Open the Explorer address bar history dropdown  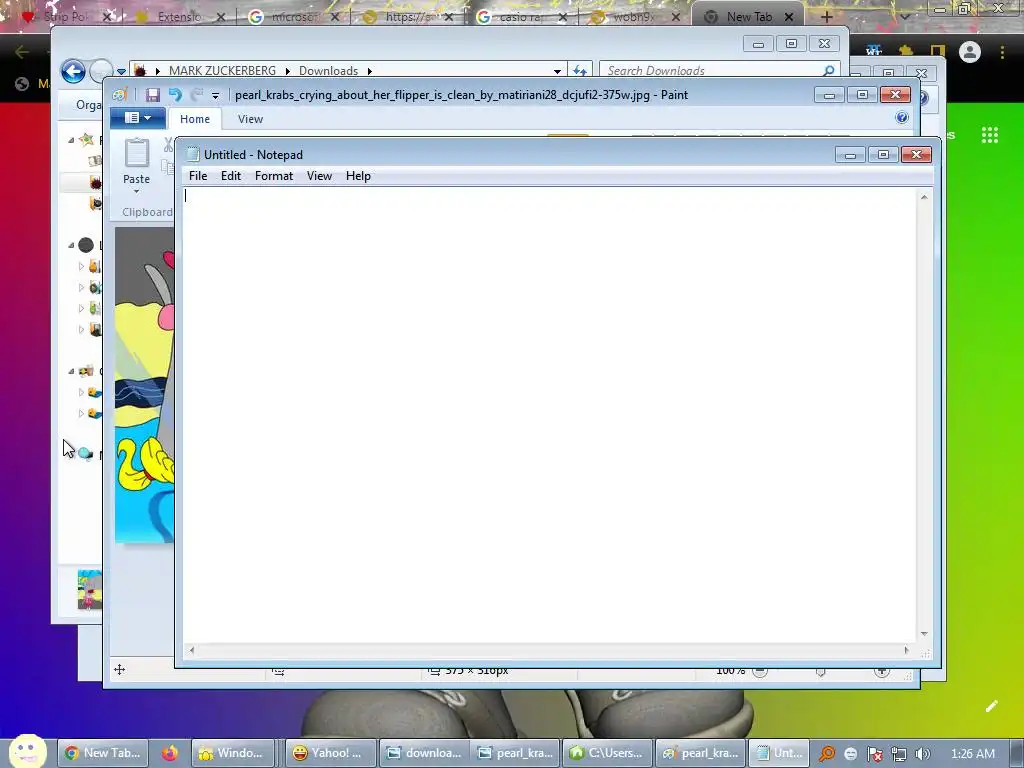(x=557, y=71)
